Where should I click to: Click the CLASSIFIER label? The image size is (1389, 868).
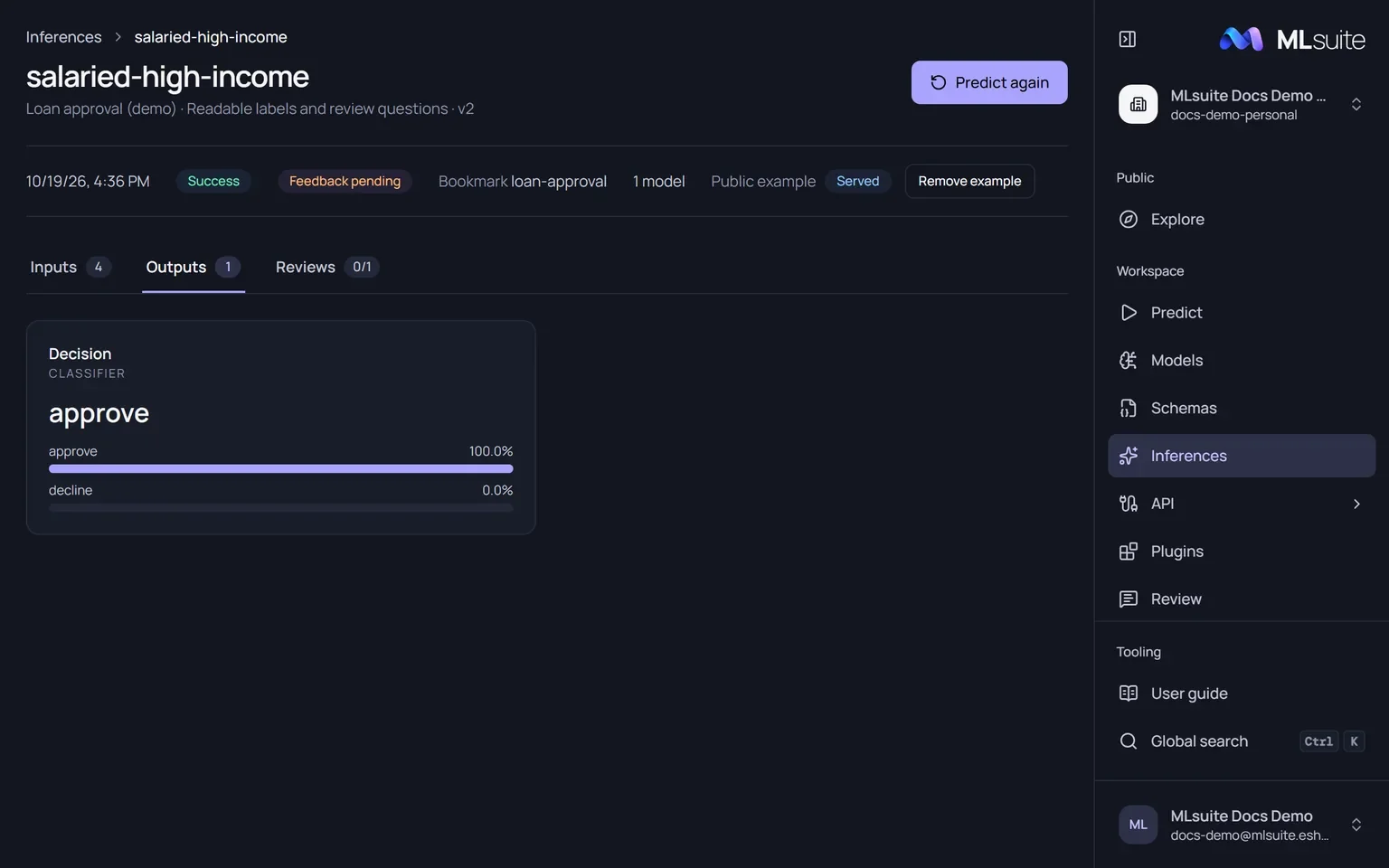tap(87, 373)
